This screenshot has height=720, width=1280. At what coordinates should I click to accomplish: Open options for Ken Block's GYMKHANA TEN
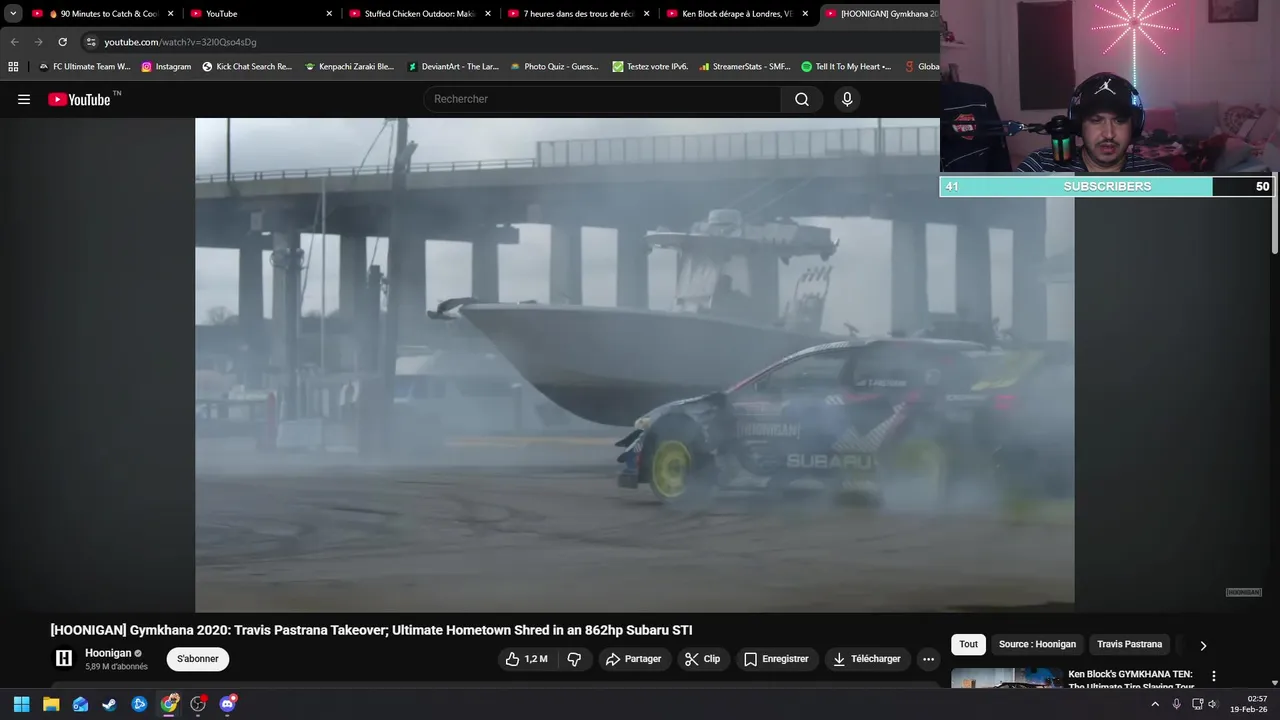(x=1214, y=677)
